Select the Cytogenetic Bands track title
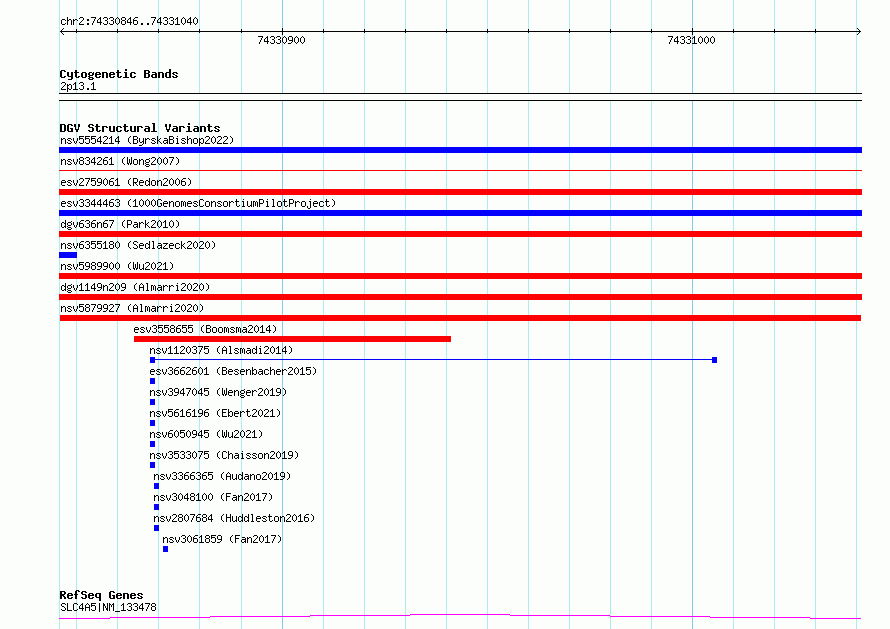Image resolution: width=890 pixels, height=629 pixels. 119,74
